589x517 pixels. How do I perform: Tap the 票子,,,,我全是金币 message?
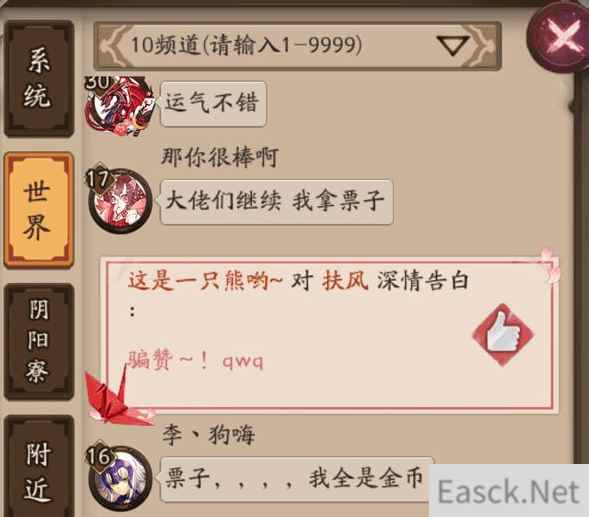pyautogui.click(x=295, y=479)
